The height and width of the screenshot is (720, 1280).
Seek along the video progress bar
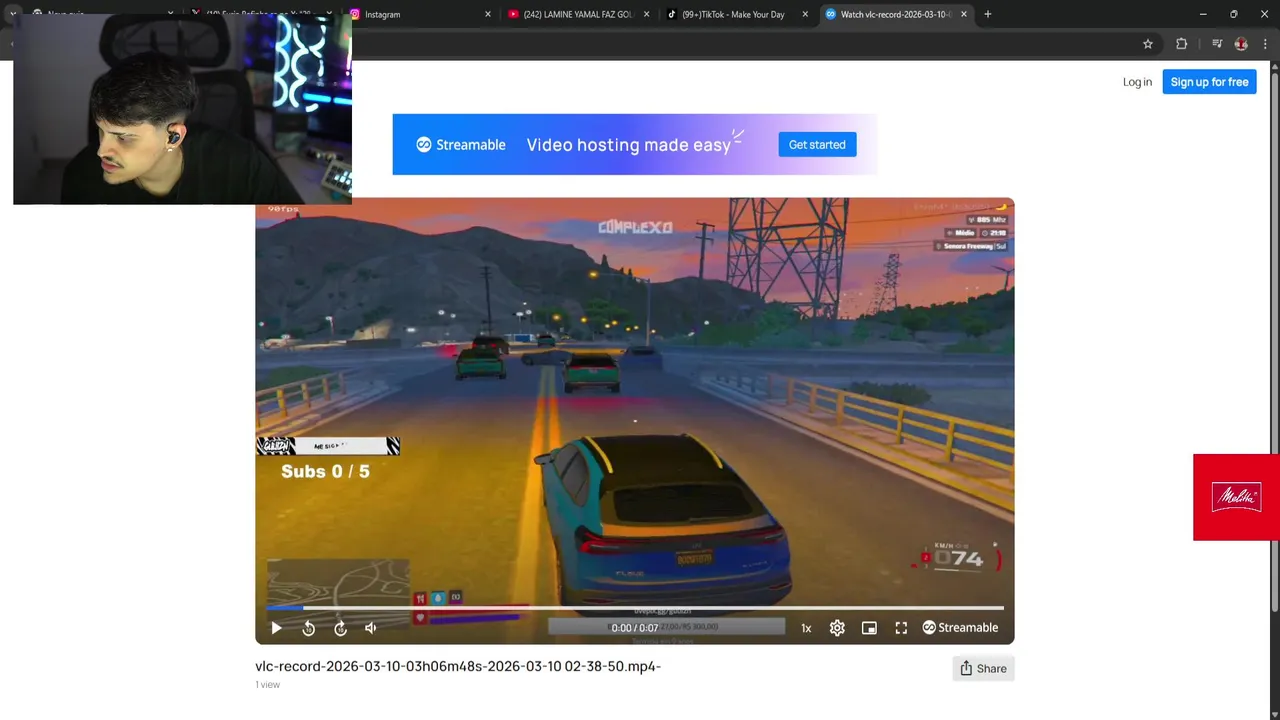point(634,607)
